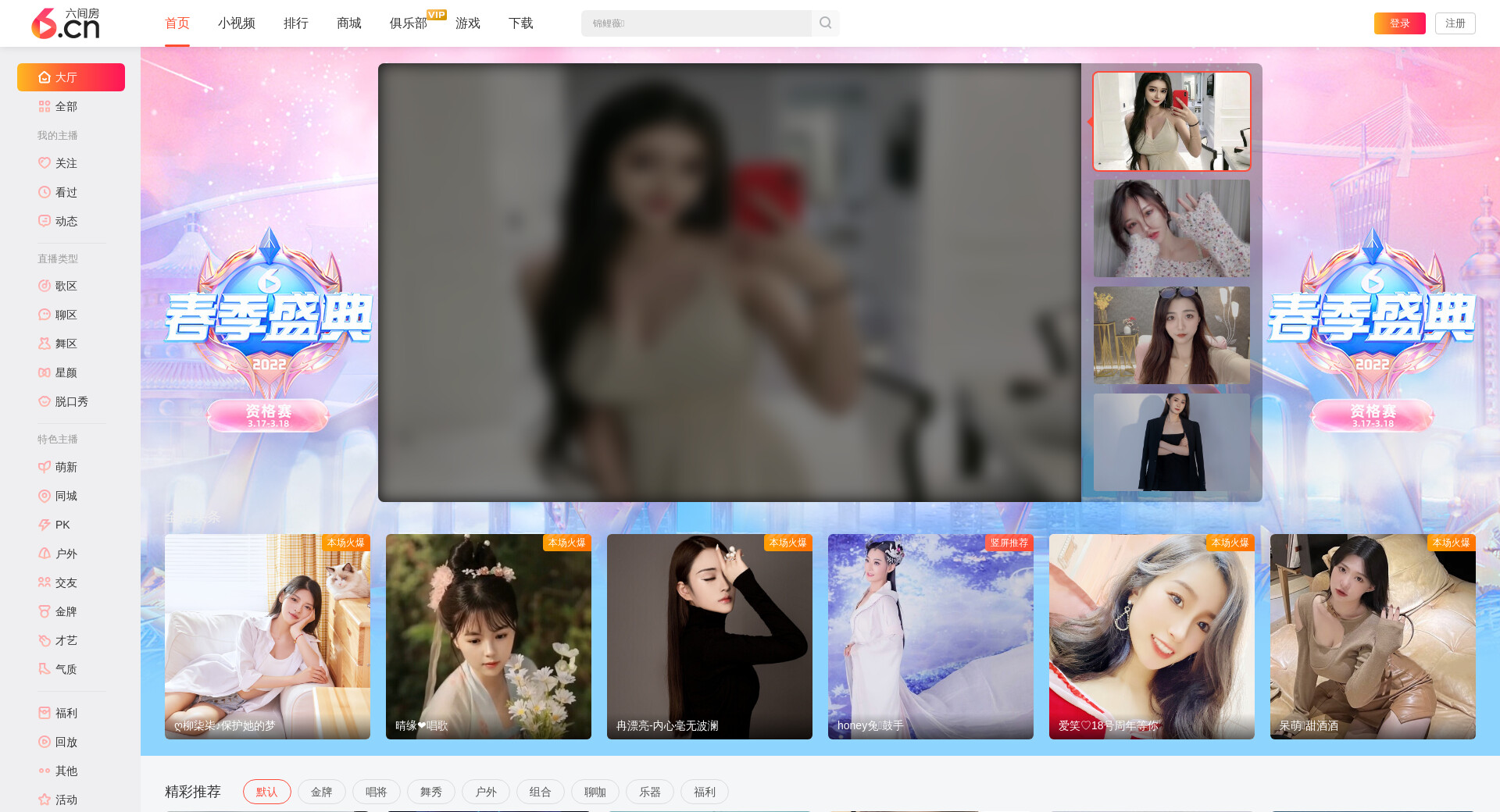Click the 注册 register button
Image resolution: width=1500 pixels, height=812 pixels.
coord(1455,23)
